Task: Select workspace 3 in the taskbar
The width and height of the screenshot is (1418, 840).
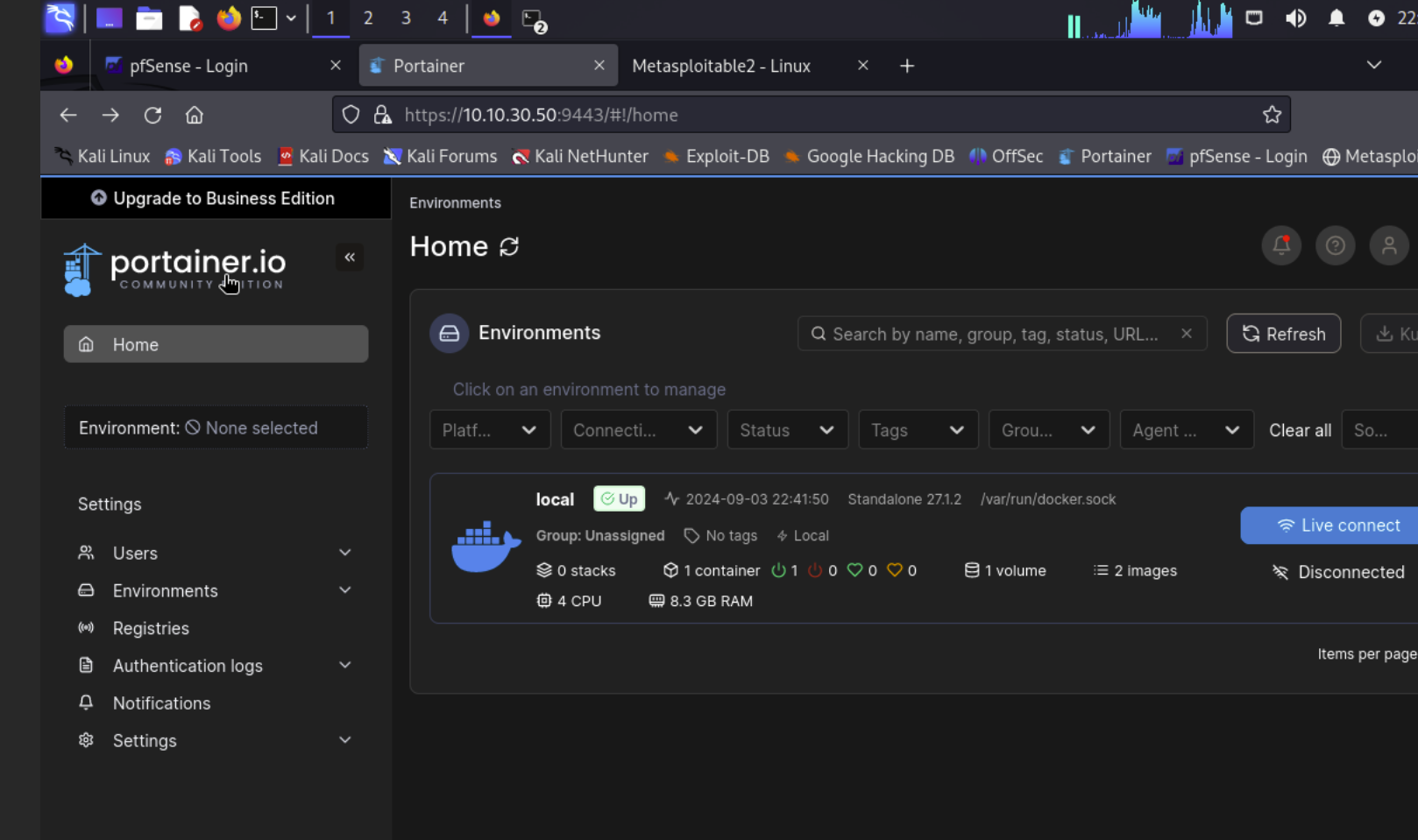Action: click(x=405, y=18)
